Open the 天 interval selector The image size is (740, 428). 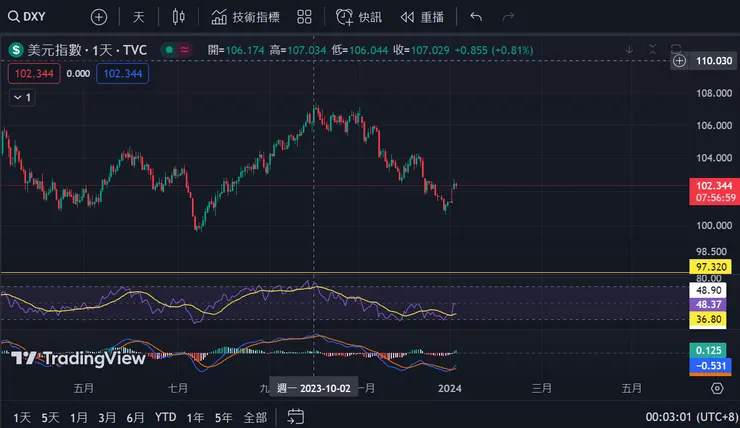click(x=138, y=17)
